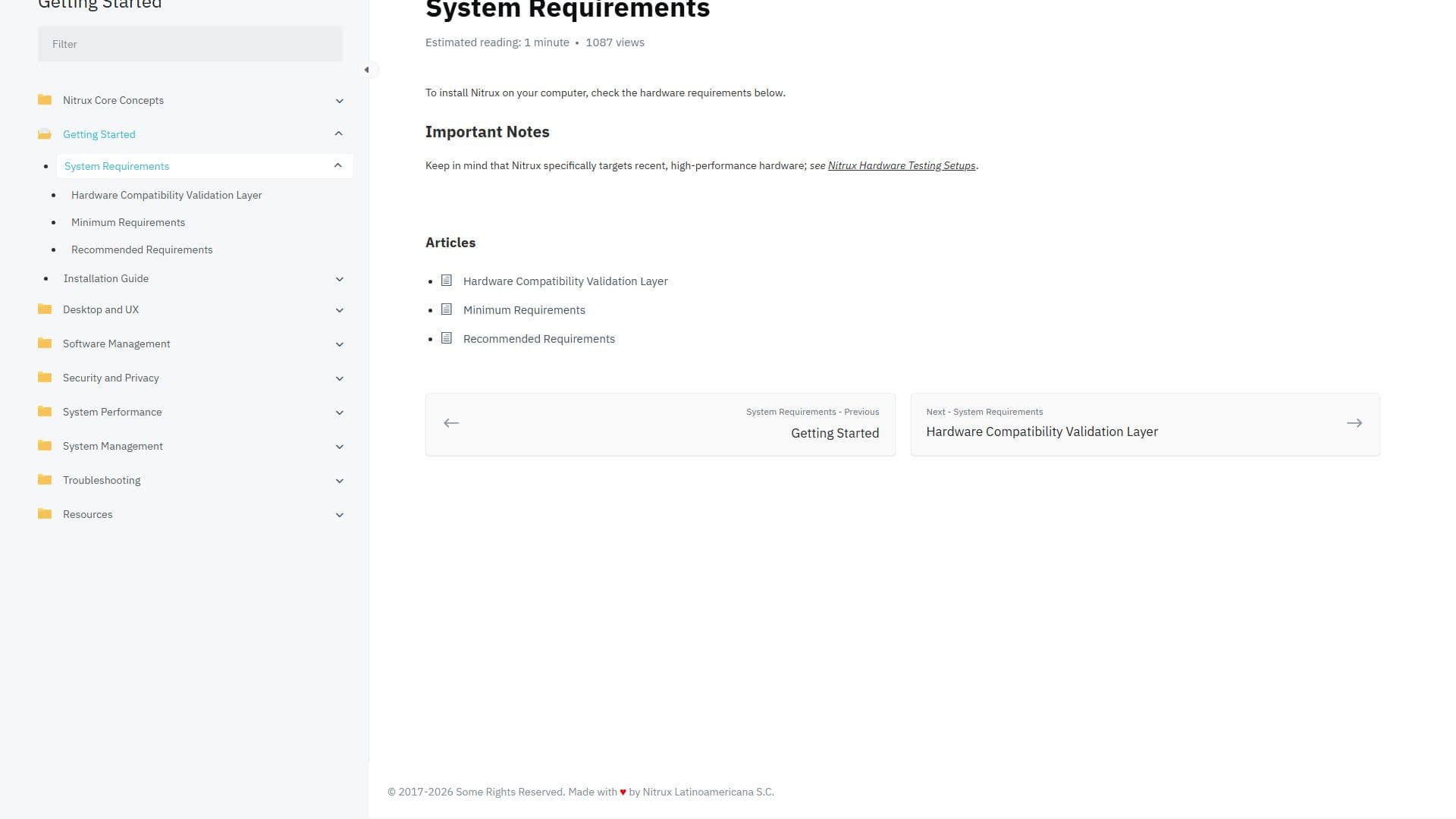Click the Desktop and UX folder icon
Viewport: 1456px width, 819px height.
coord(45,309)
